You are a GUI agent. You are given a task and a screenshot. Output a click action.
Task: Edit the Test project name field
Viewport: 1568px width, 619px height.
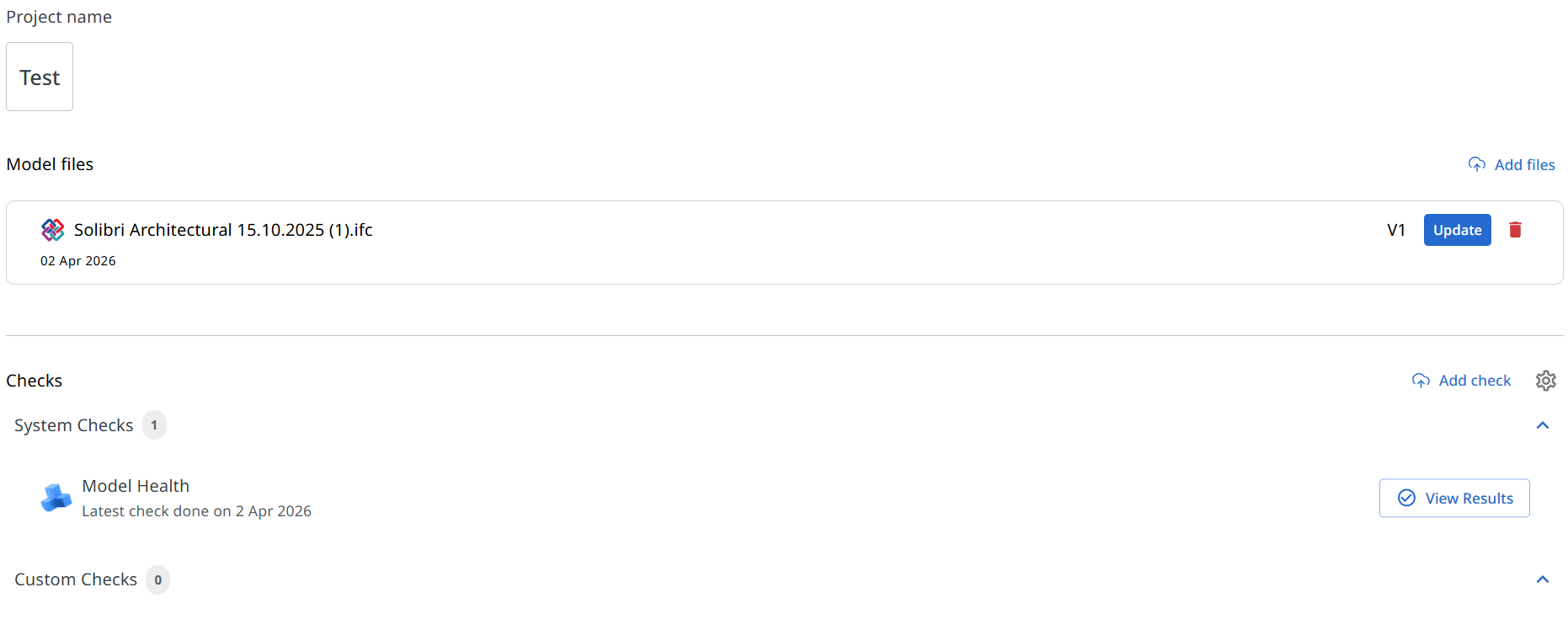pyautogui.click(x=40, y=77)
